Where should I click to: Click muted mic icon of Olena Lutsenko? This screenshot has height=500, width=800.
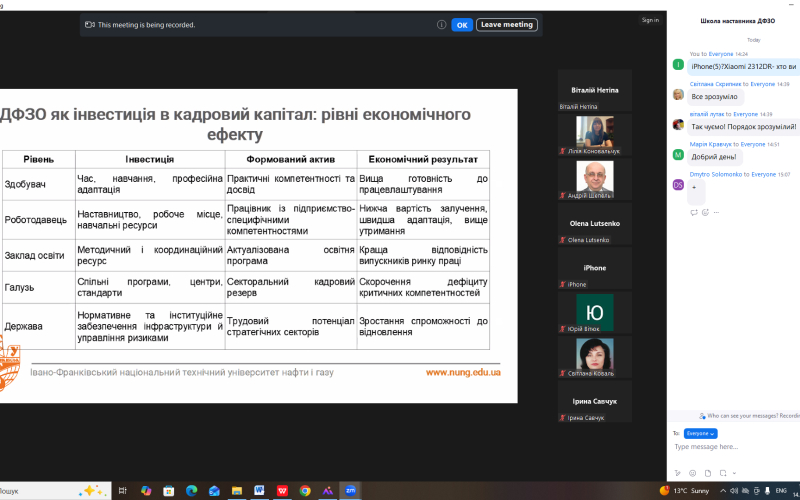coord(563,240)
